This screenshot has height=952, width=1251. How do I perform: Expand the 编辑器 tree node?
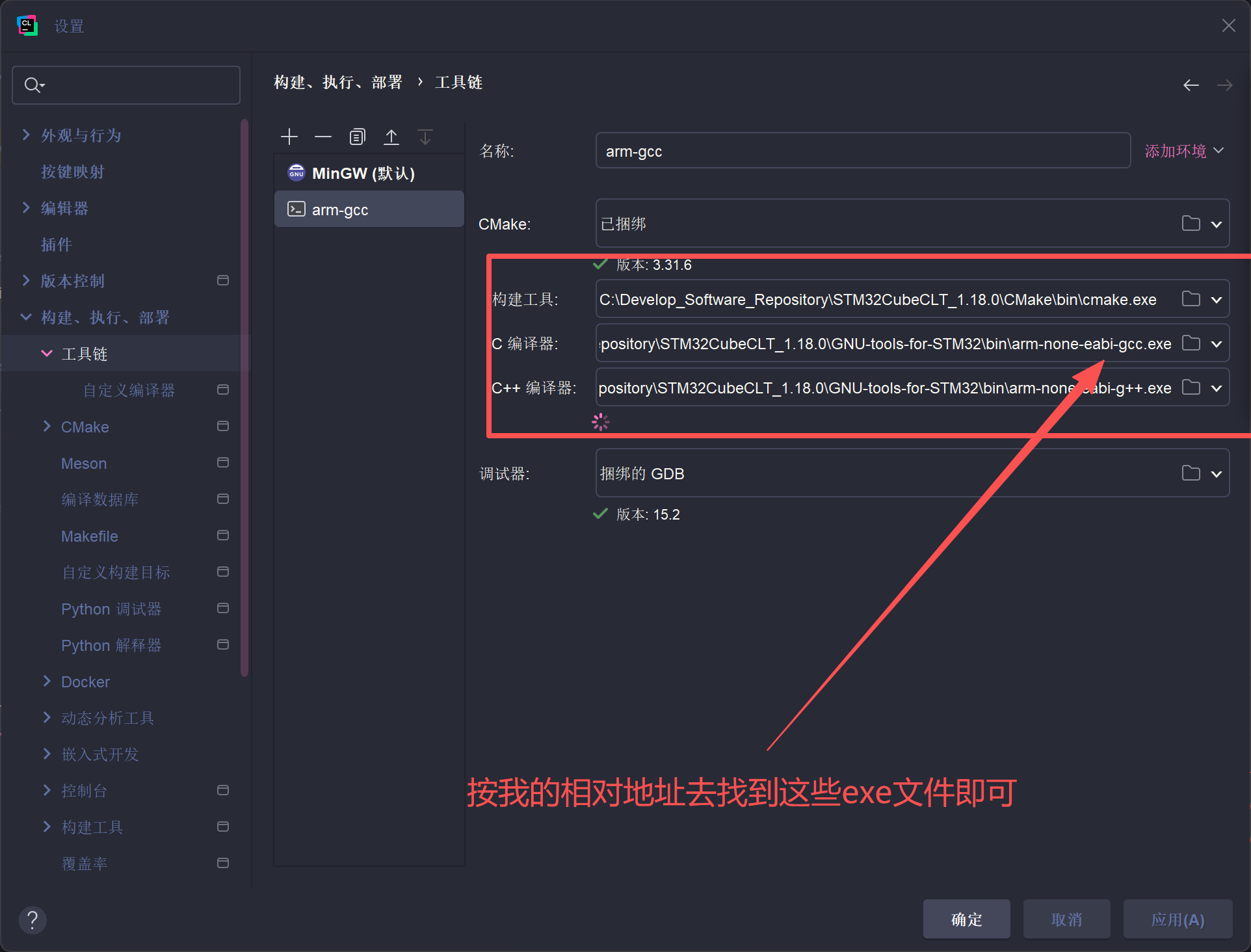[26, 207]
